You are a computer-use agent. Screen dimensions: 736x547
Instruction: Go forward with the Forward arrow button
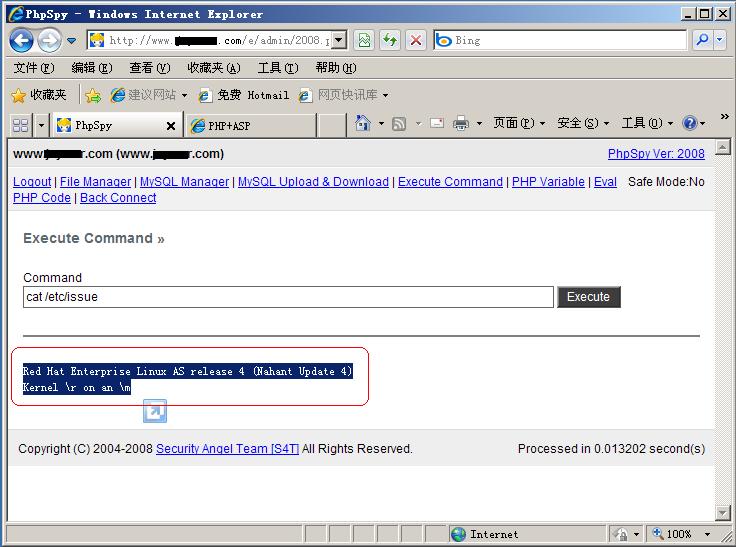pos(49,40)
